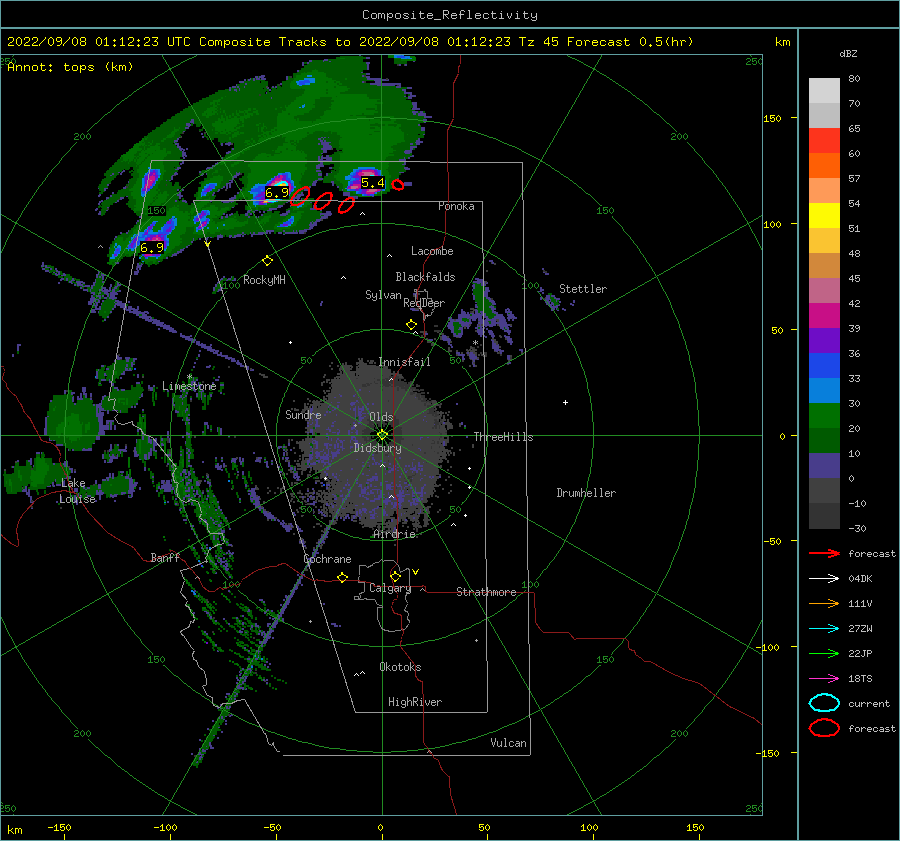Click the Innisfail city label
The image size is (900, 841).
click(x=404, y=362)
